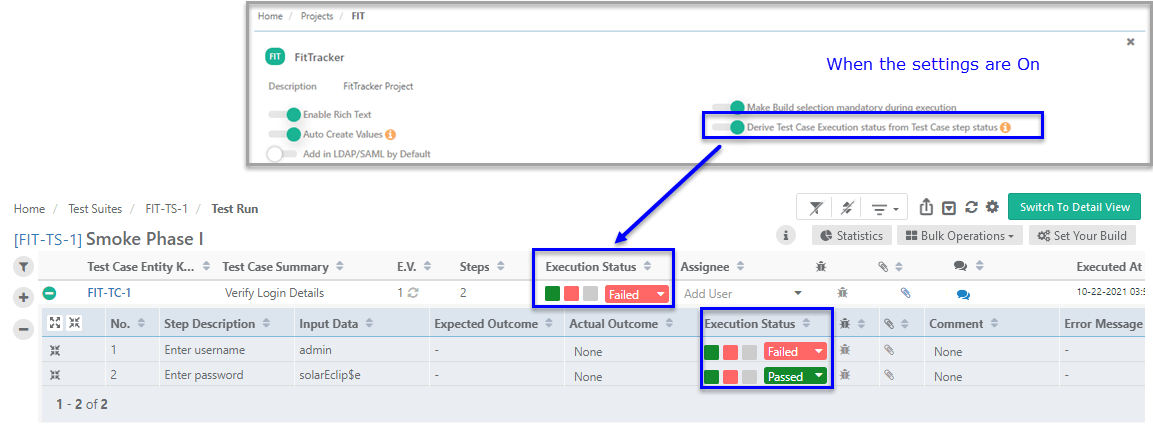Click the green FIT project badge icon
1153x424 pixels.
pos(274,57)
